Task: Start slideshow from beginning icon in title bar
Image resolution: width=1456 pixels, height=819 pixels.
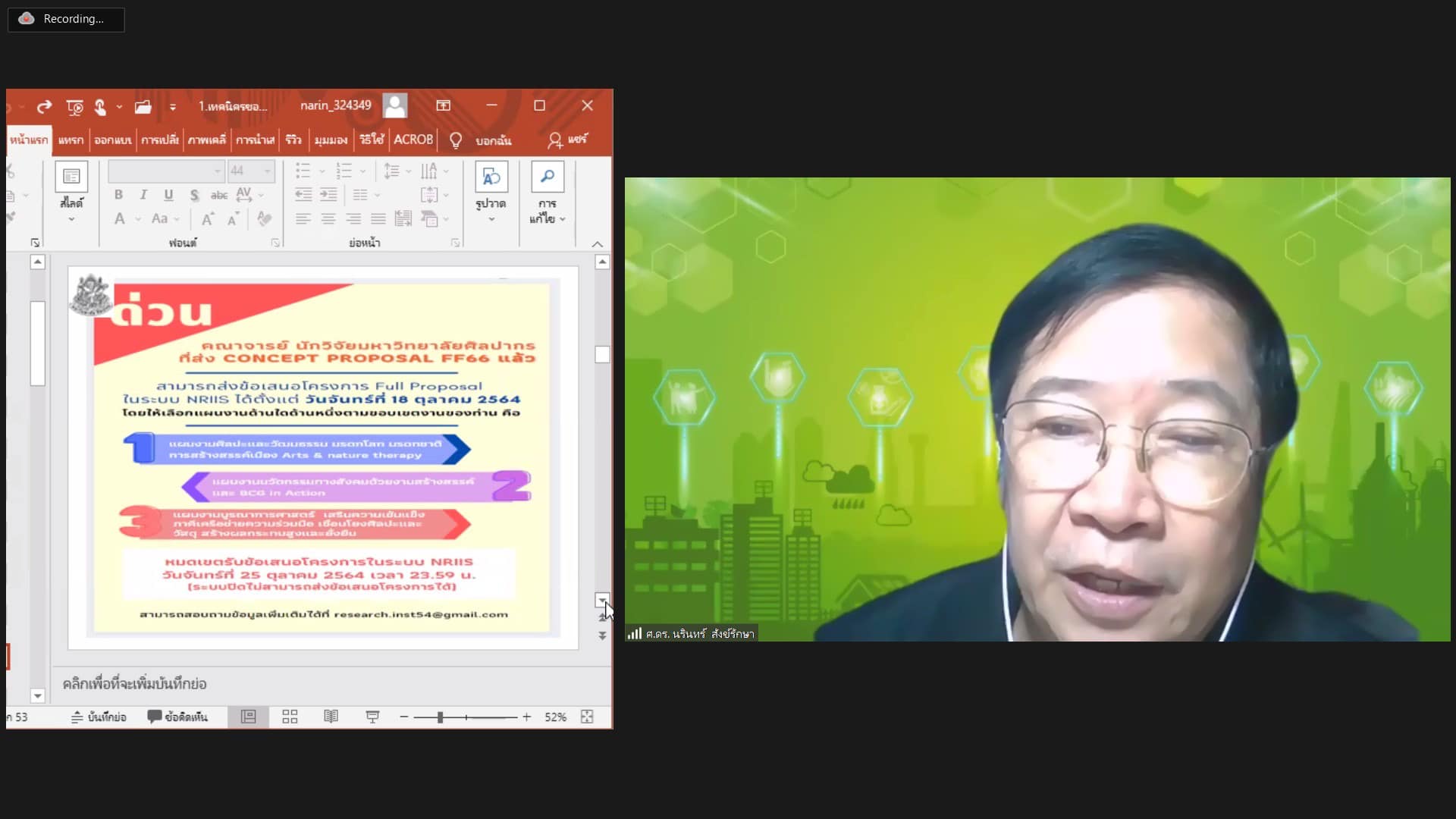Action: (74, 107)
